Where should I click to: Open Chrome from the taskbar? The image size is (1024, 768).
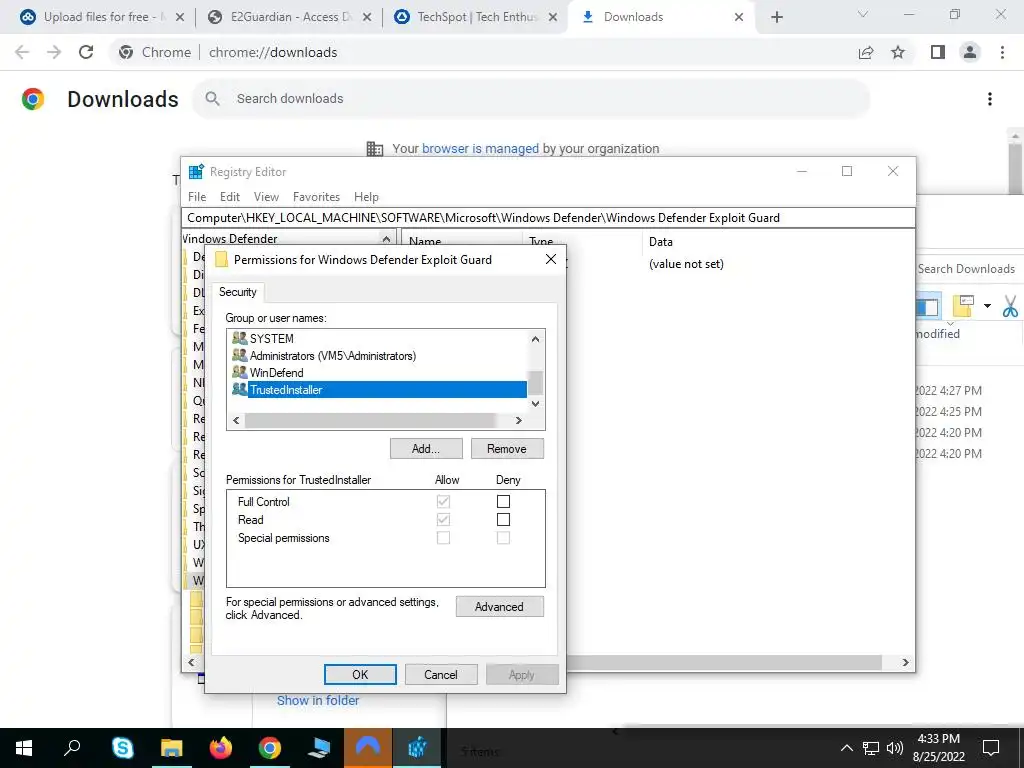point(270,748)
